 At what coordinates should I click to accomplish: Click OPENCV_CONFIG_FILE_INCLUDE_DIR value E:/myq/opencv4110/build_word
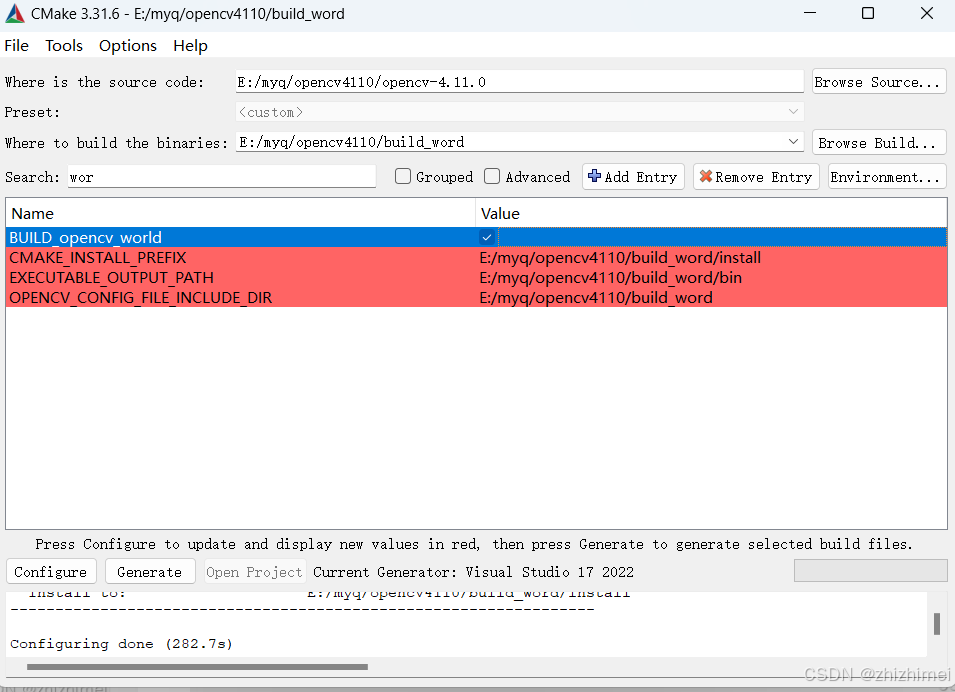click(x=596, y=298)
